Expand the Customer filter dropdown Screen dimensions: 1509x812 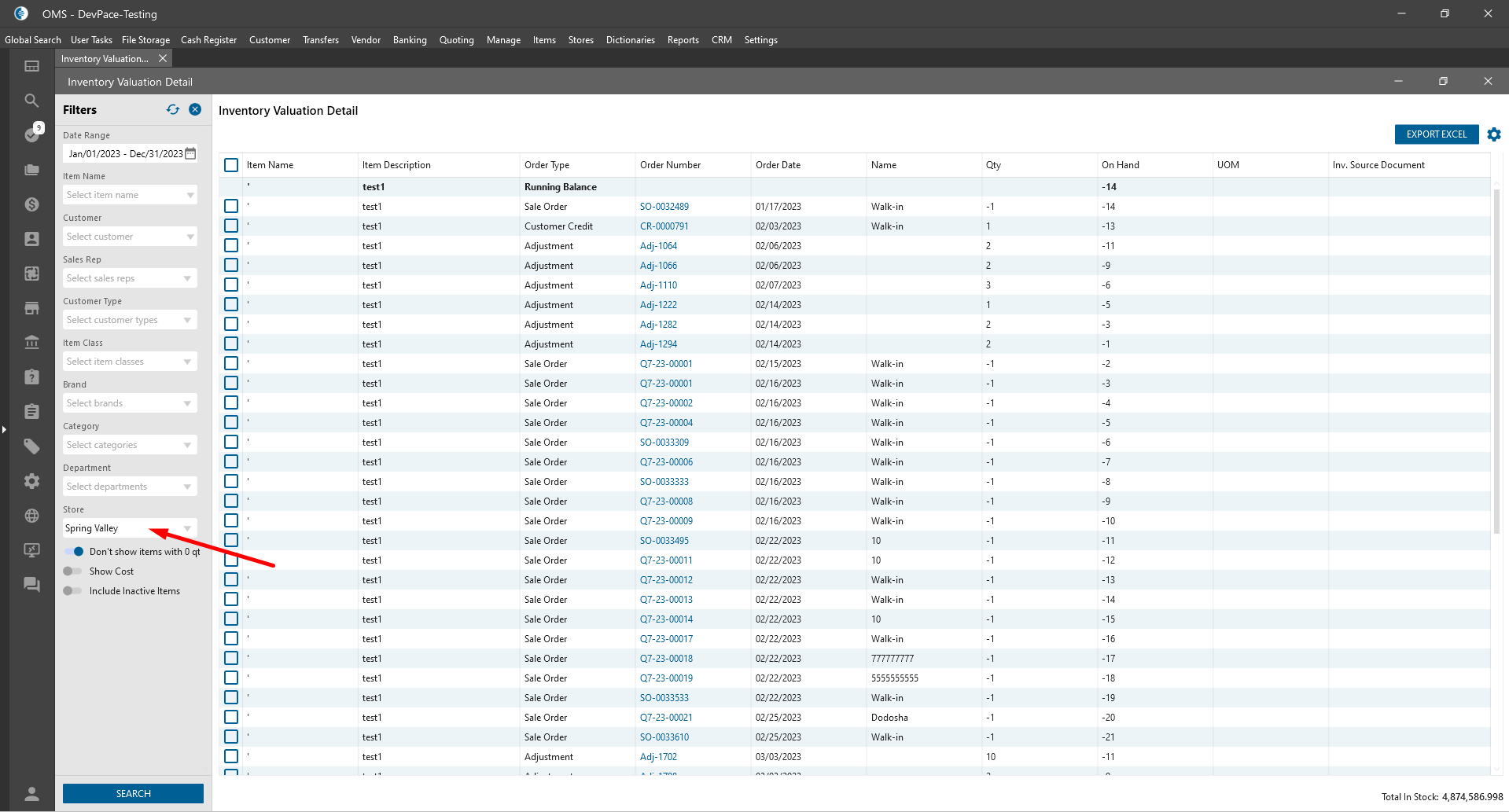[130, 237]
